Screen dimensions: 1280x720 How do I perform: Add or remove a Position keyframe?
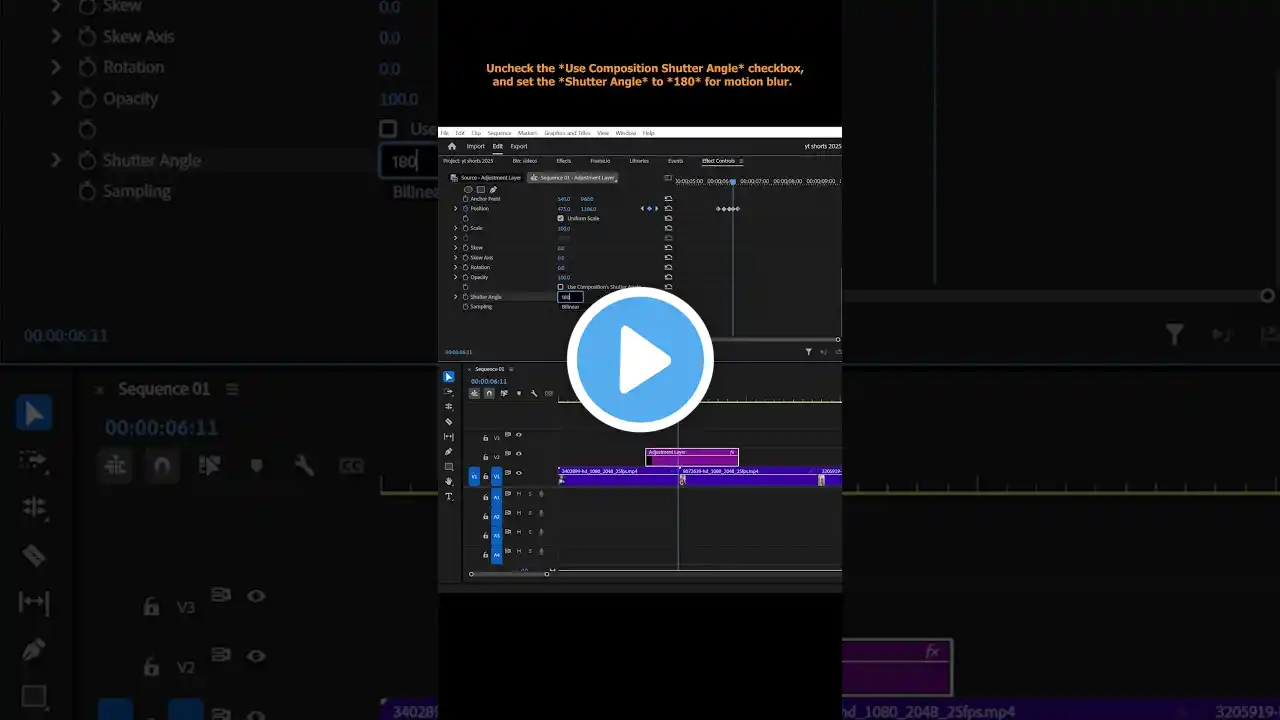pyautogui.click(x=649, y=209)
